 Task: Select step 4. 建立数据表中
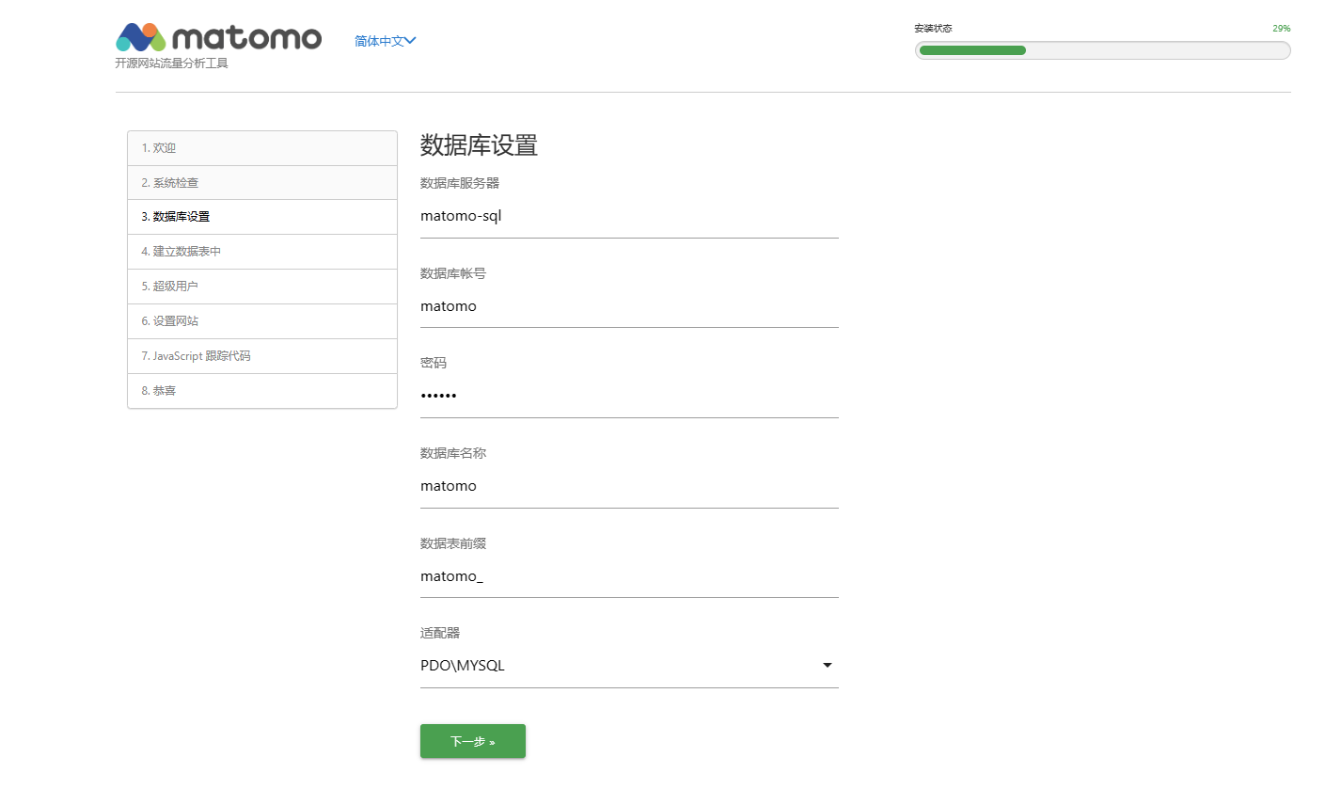tap(262, 252)
